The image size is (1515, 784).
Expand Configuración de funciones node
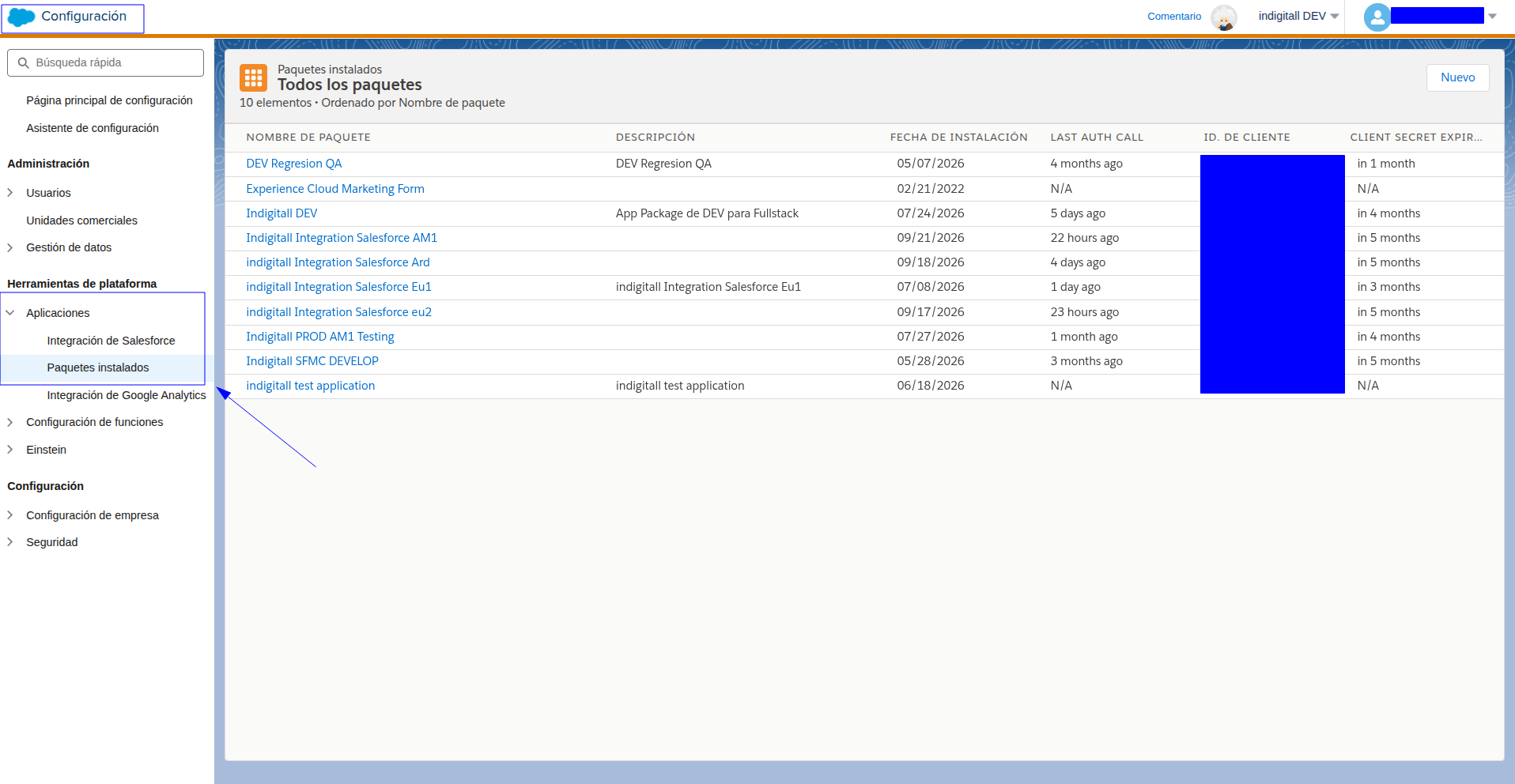point(9,422)
